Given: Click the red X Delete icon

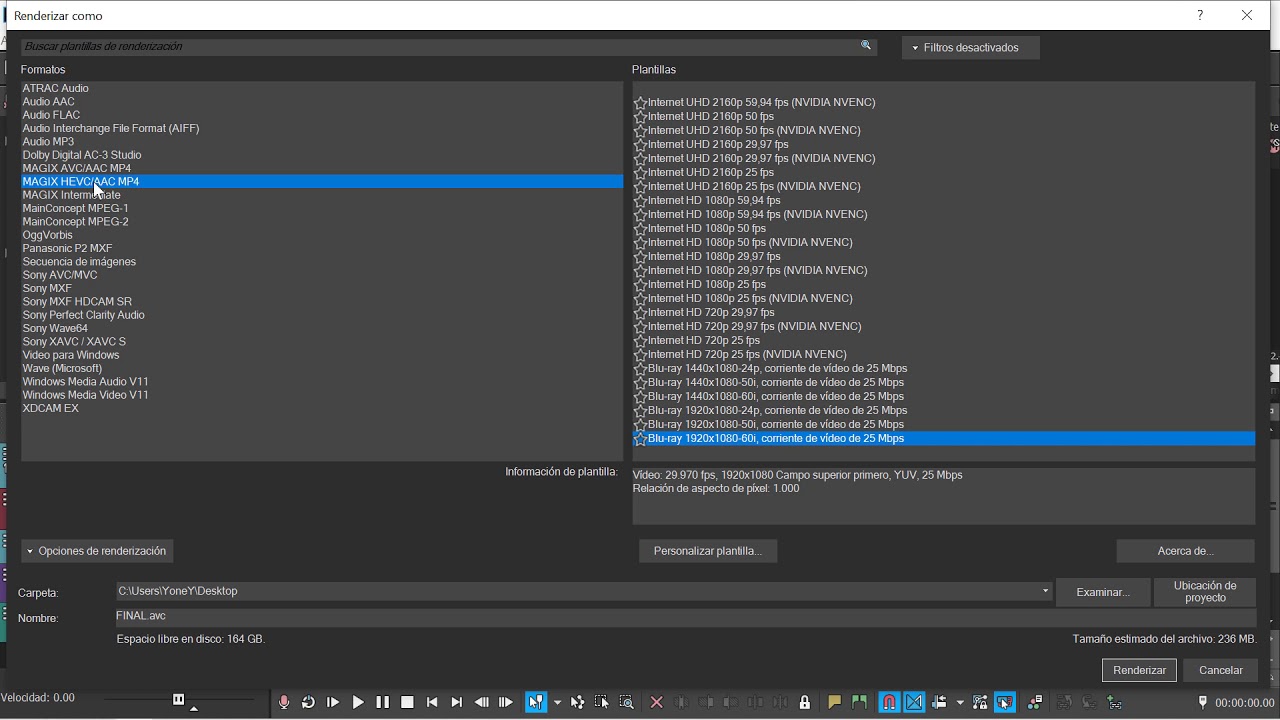Looking at the screenshot, I should (657, 703).
